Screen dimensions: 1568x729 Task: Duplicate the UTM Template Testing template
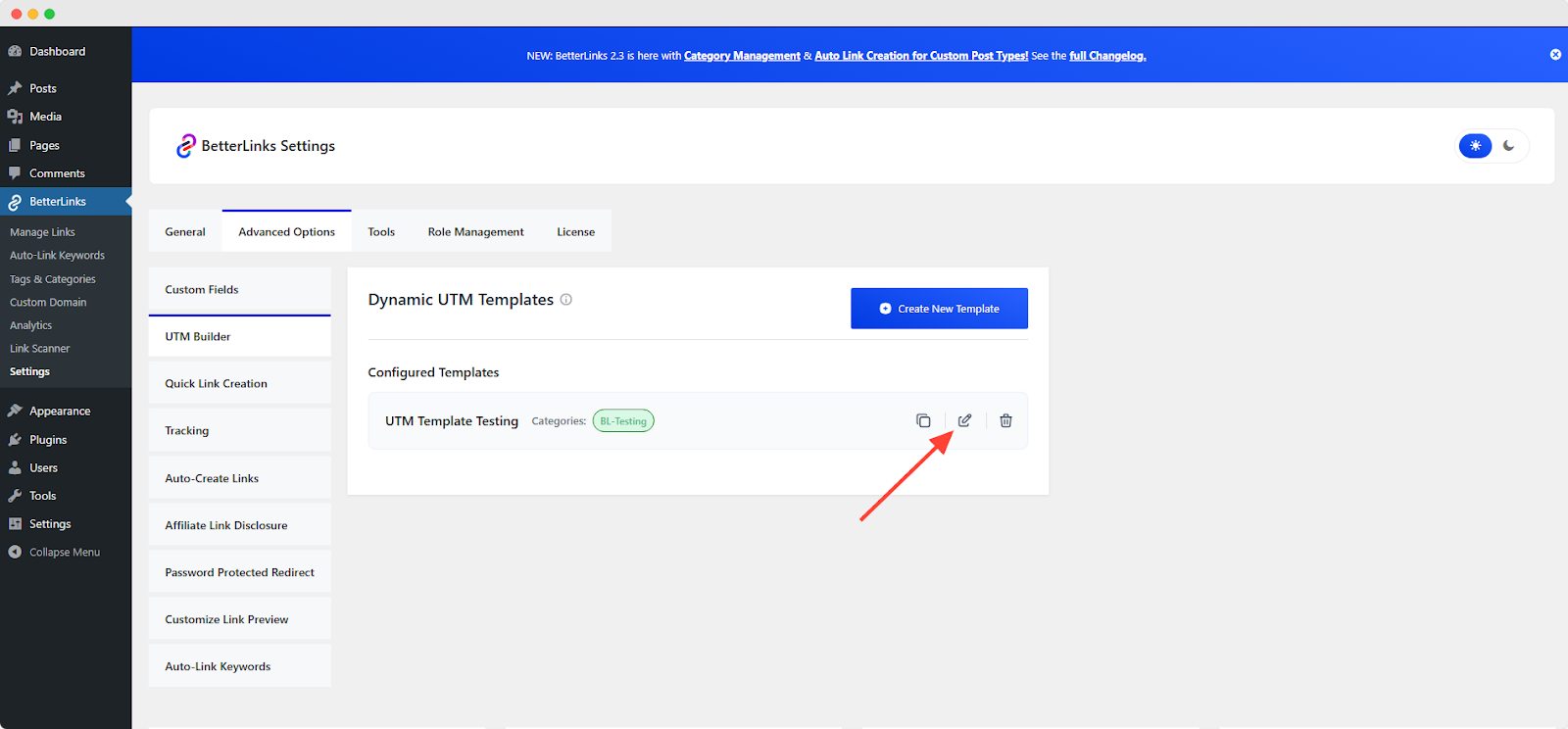(923, 420)
